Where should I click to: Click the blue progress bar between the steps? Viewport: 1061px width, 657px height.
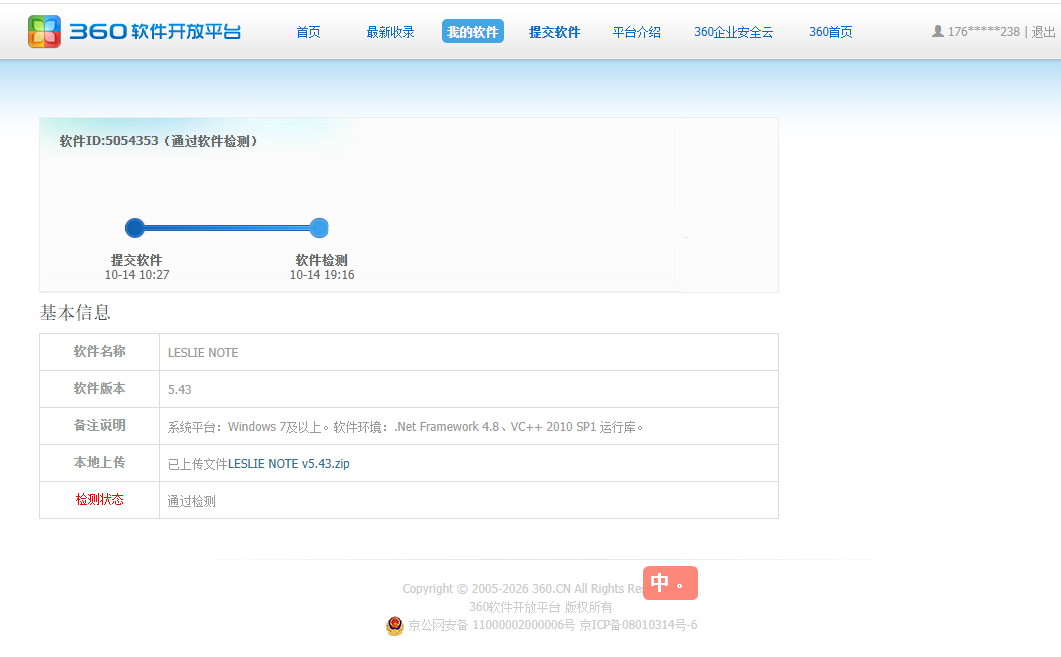point(227,228)
